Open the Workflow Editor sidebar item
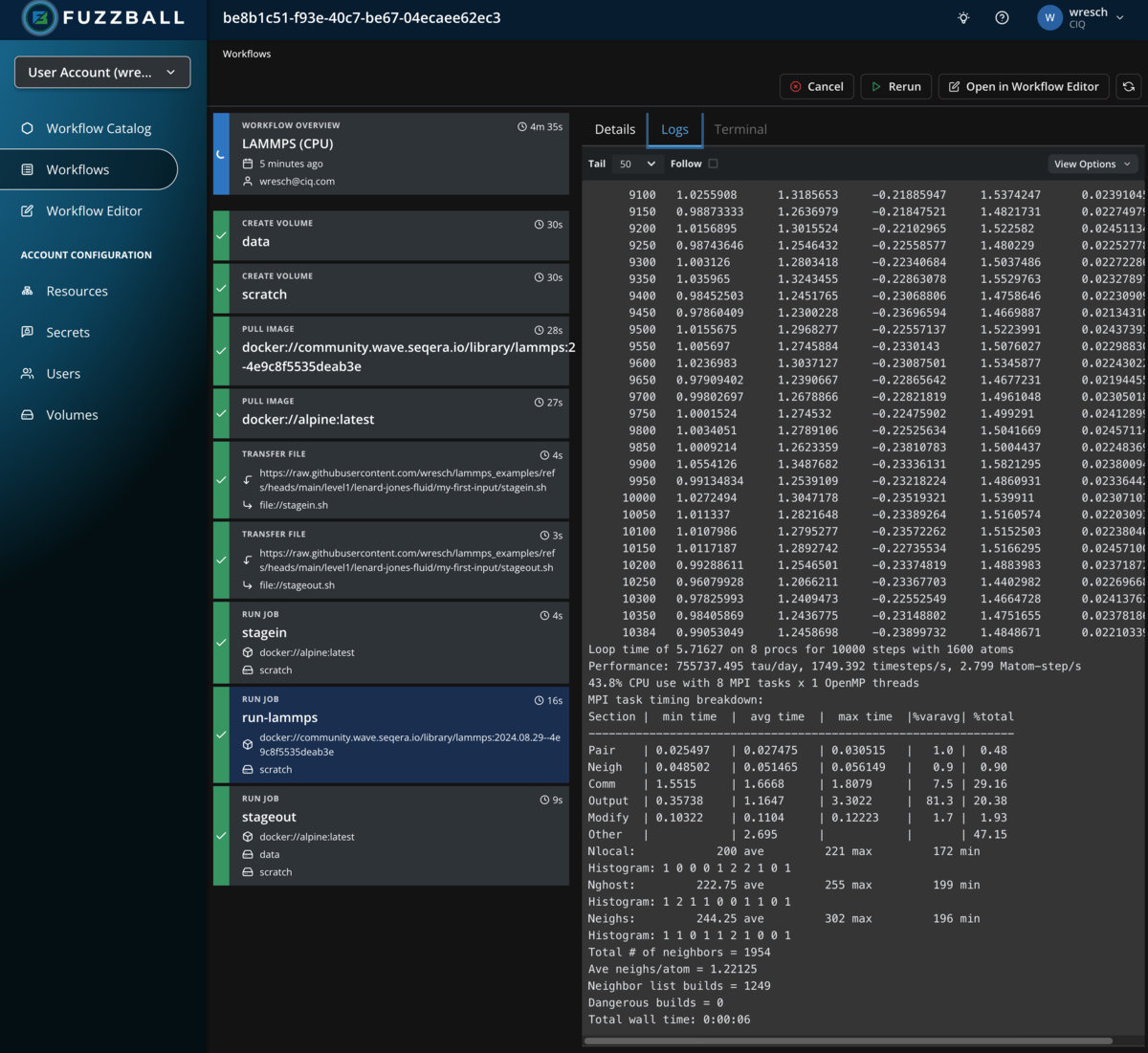Image resolution: width=1148 pixels, height=1053 pixels. (x=96, y=210)
